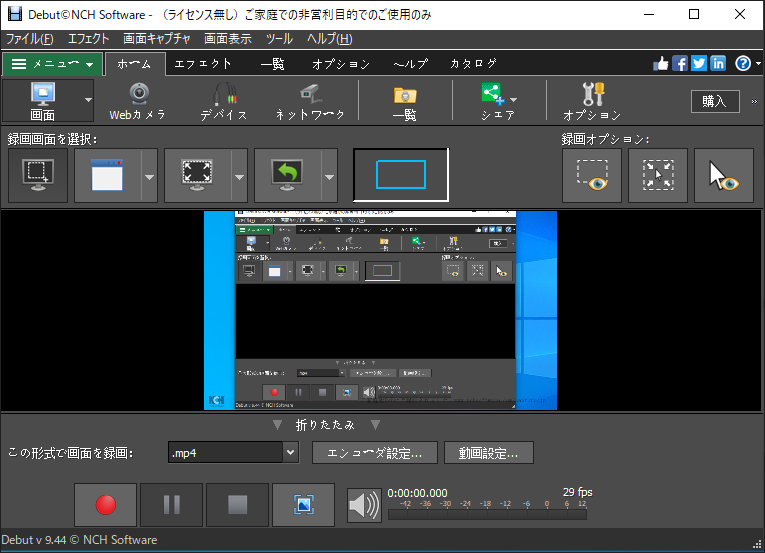This screenshot has width=765, height=553.
Task: Select the window capture mode
Action: click(107, 176)
